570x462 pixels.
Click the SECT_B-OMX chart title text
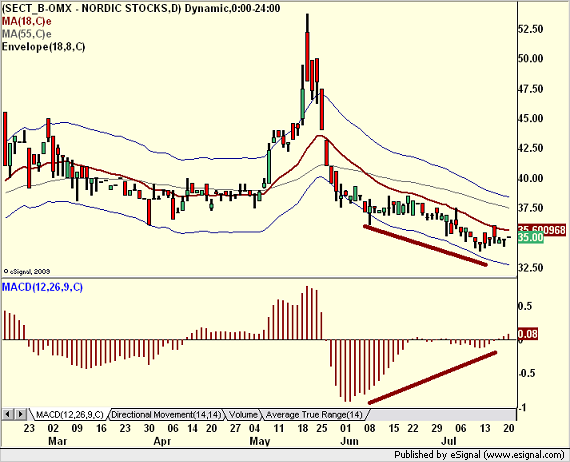point(141,8)
